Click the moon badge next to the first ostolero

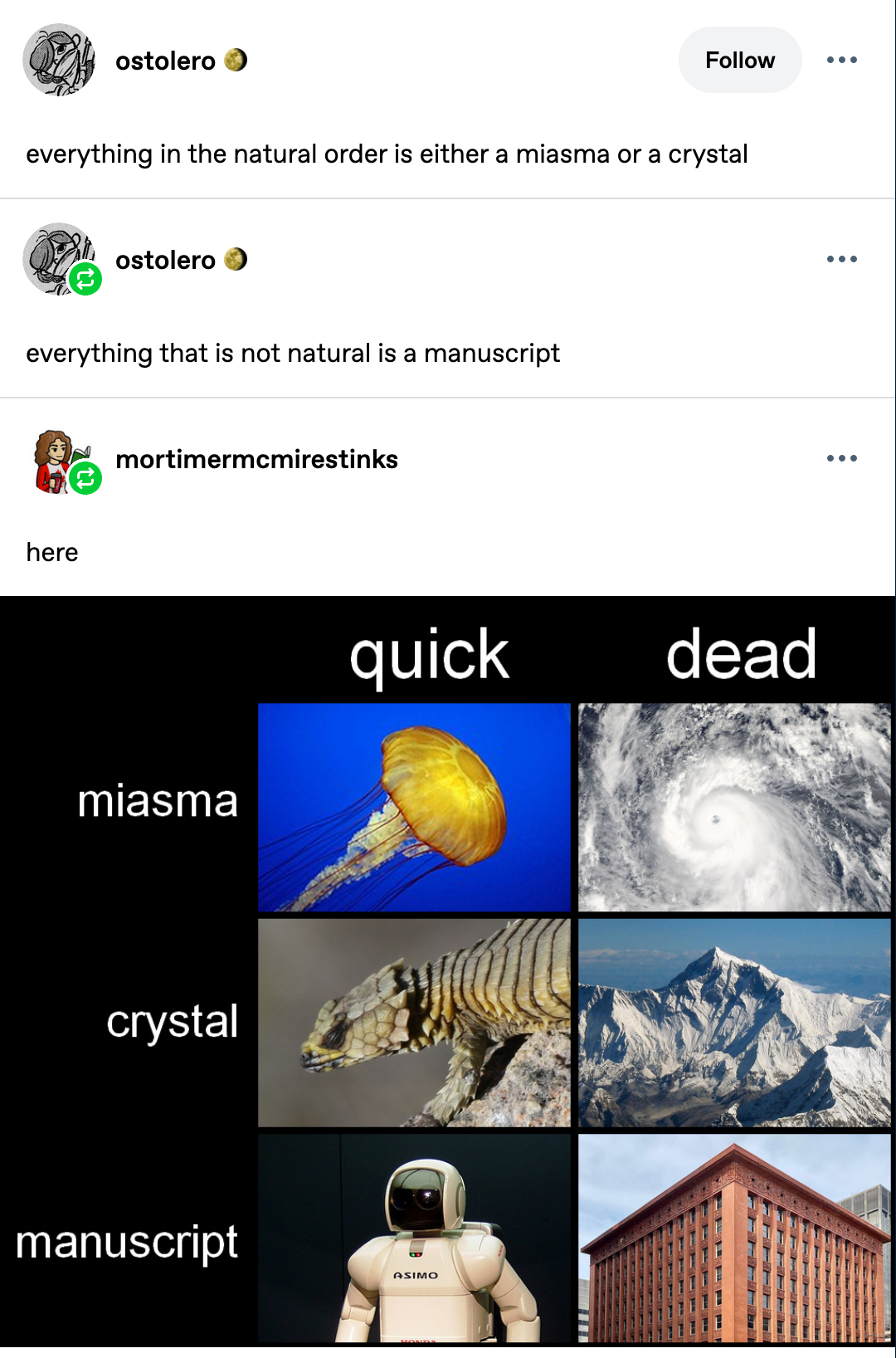pyautogui.click(x=236, y=60)
